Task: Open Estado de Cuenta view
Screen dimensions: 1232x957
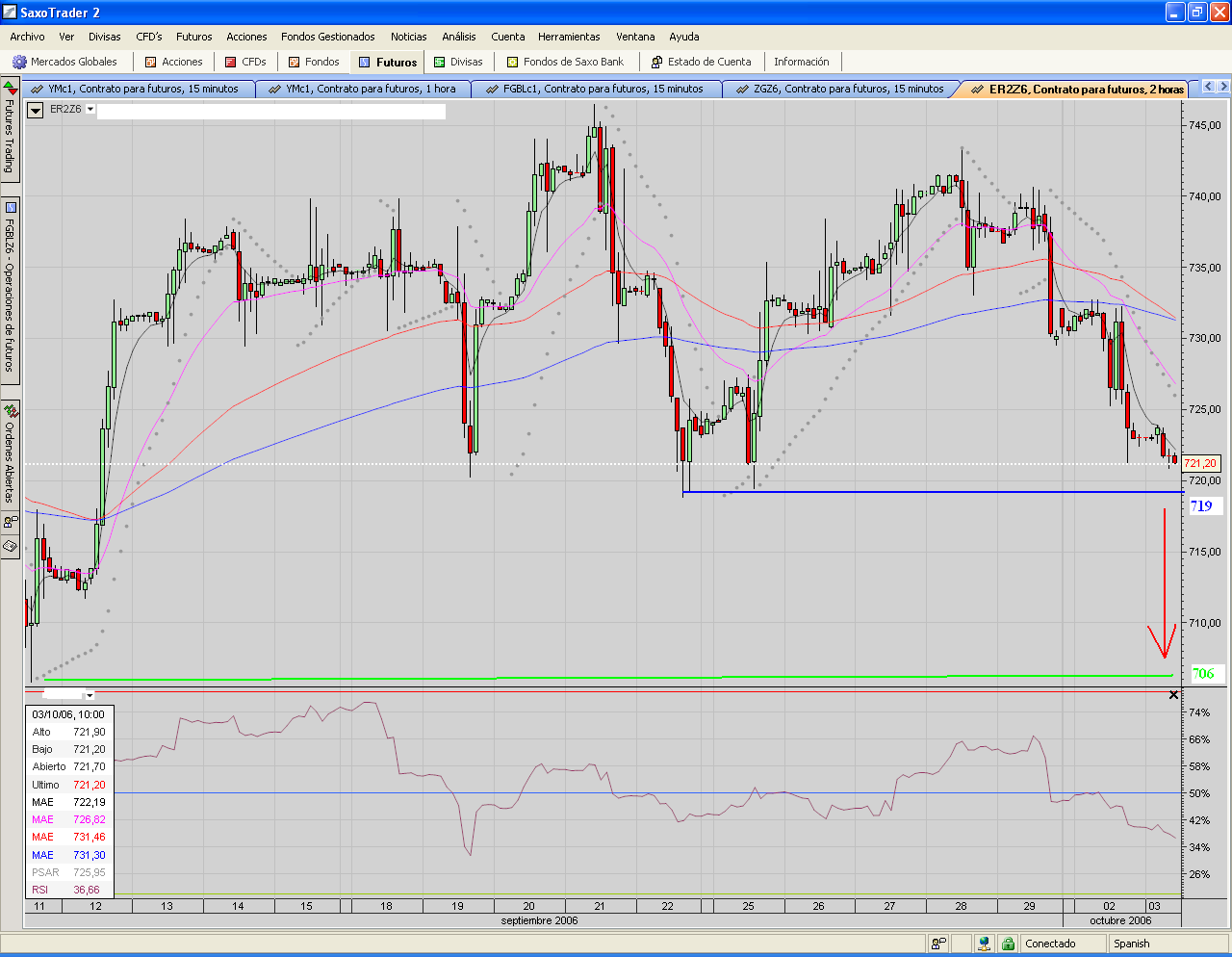Action: pos(701,62)
